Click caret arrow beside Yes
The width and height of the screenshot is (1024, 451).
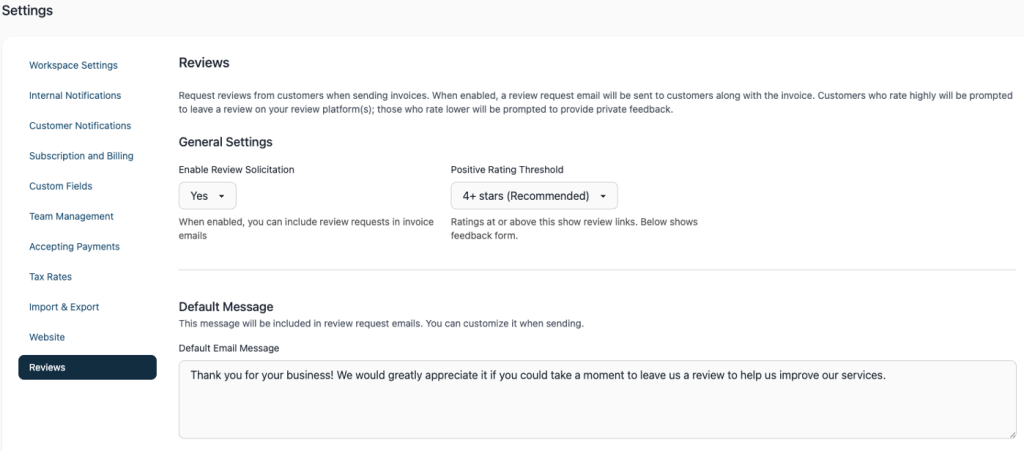(x=221, y=196)
